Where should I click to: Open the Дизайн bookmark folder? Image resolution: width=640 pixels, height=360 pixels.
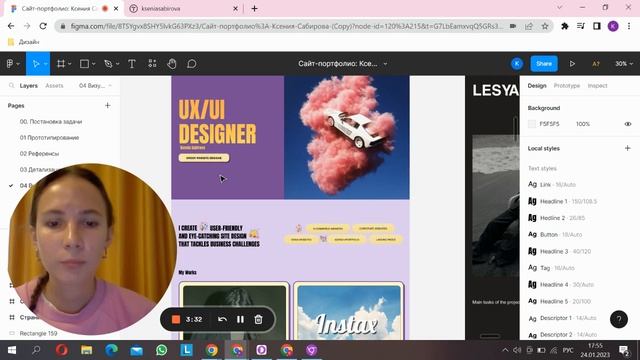[x=24, y=42]
